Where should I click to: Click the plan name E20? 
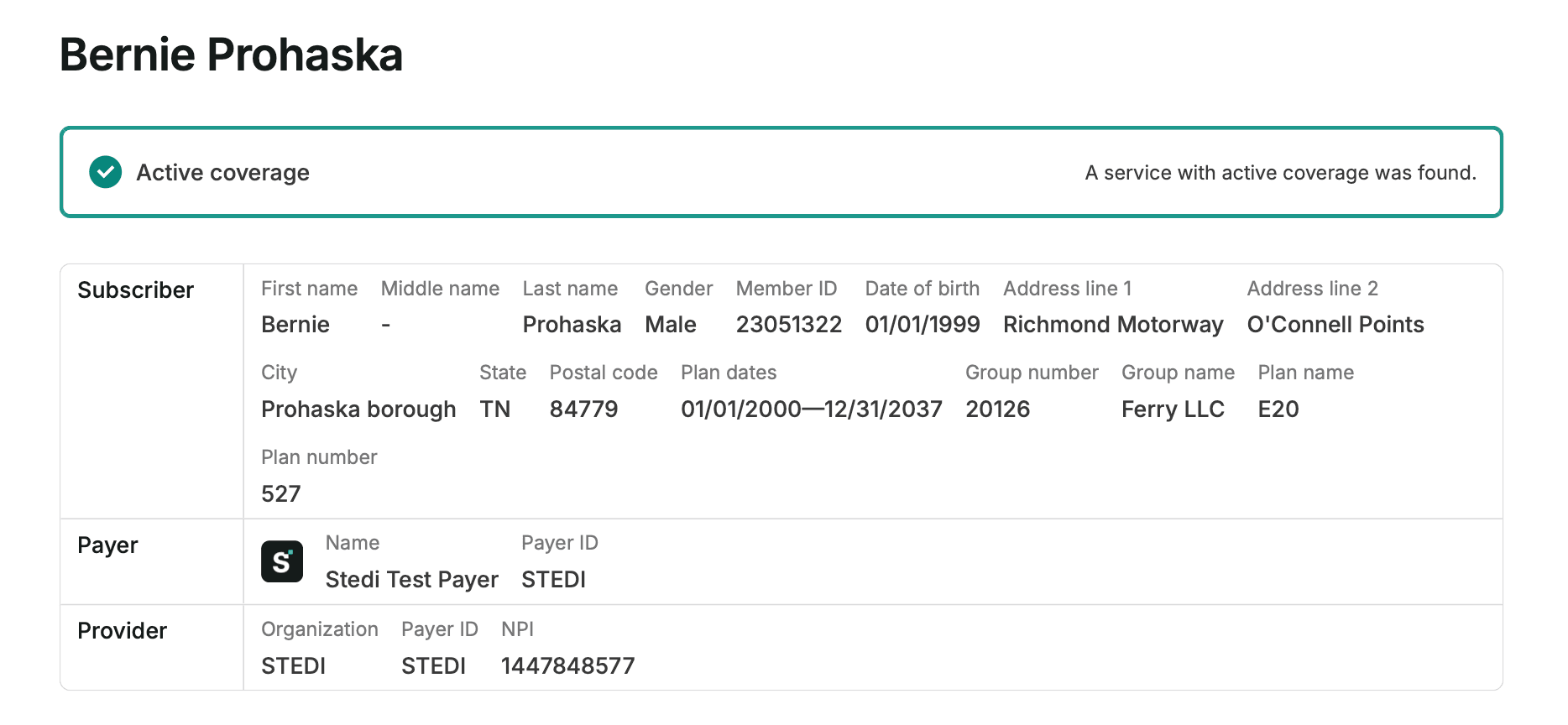[x=1278, y=409]
